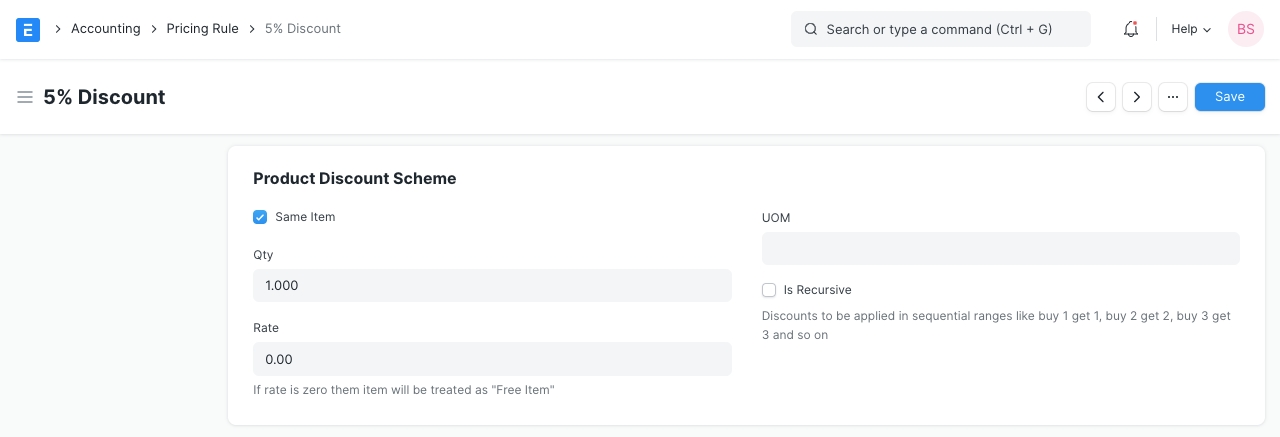Enable the Is Recursive checkbox
The width and height of the screenshot is (1280, 437).
(769, 290)
